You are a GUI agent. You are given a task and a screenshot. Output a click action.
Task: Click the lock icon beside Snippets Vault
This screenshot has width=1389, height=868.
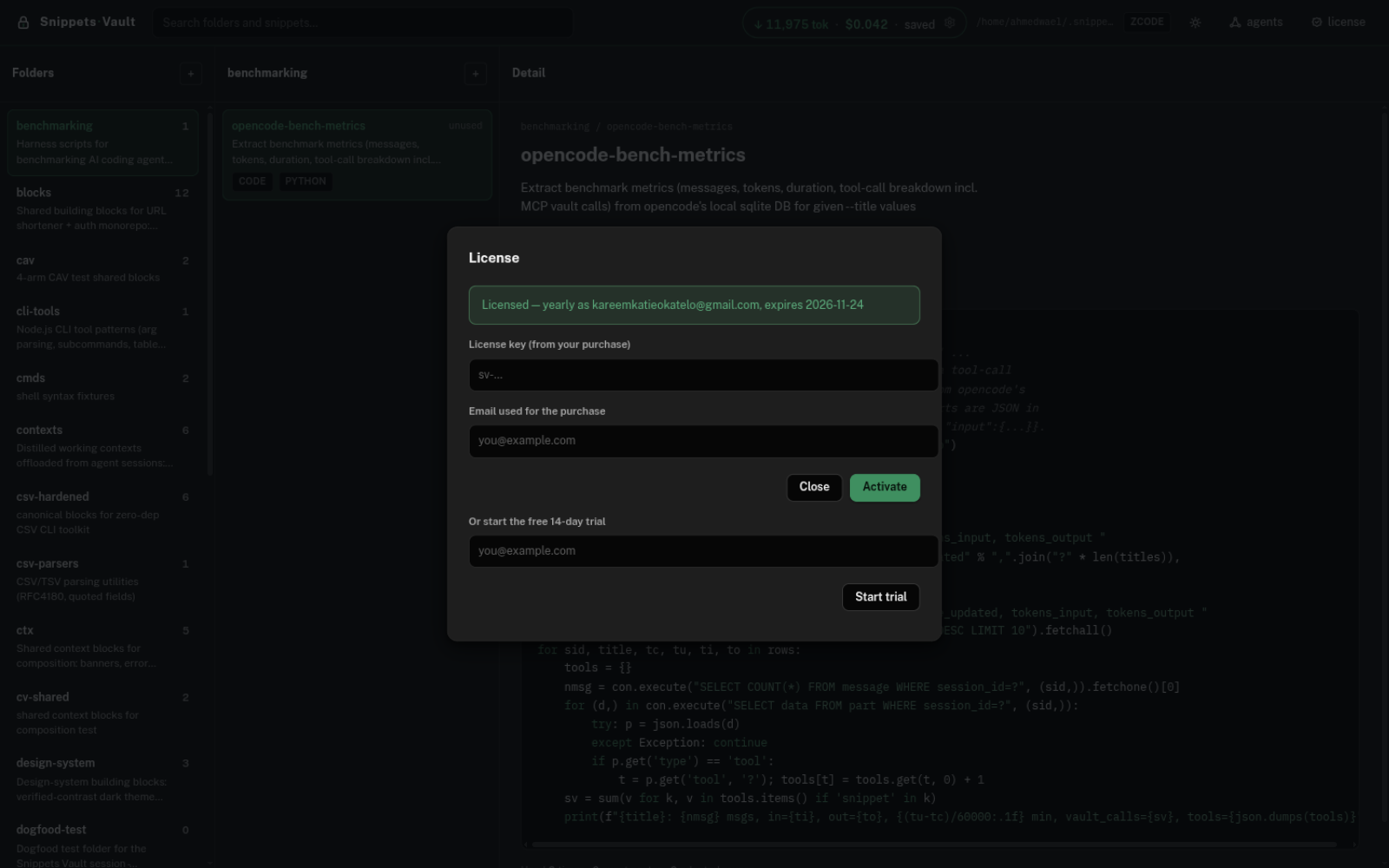pos(23,23)
